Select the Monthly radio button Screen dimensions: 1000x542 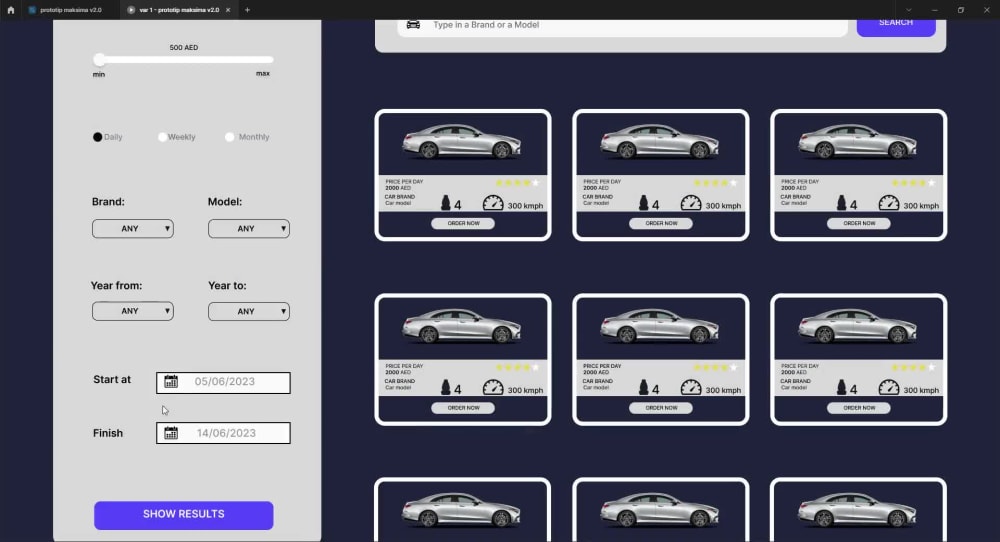(x=230, y=137)
